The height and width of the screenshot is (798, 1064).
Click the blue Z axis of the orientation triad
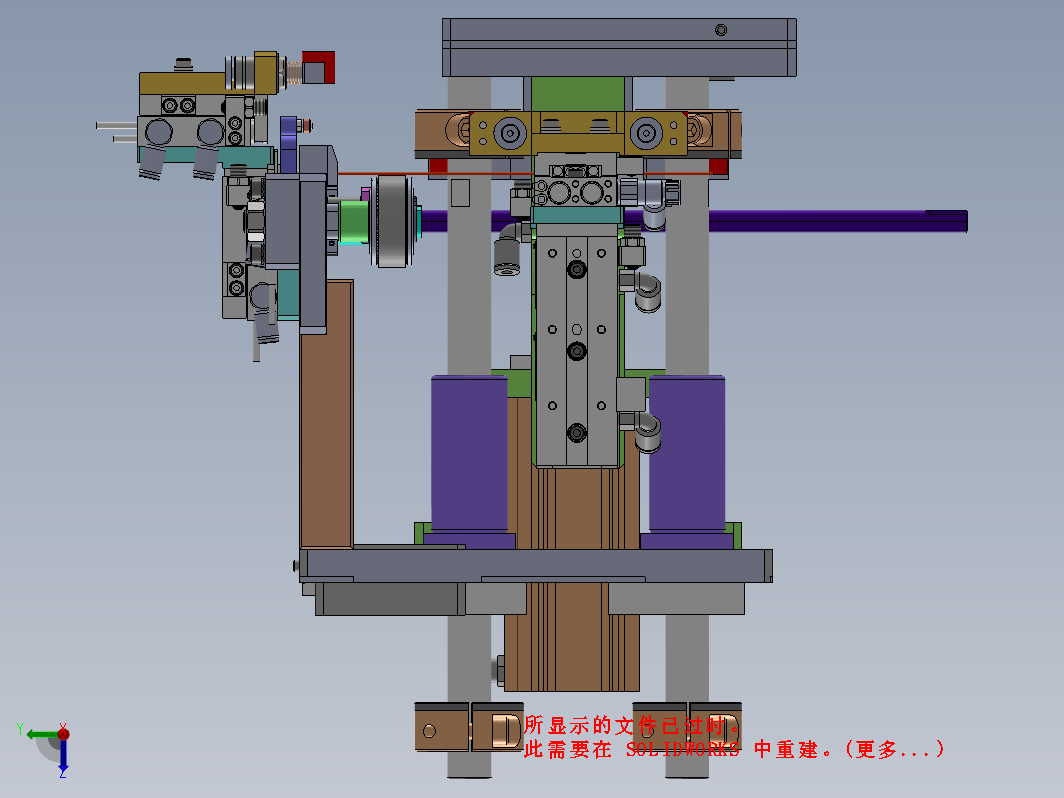click(x=63, y=756)
